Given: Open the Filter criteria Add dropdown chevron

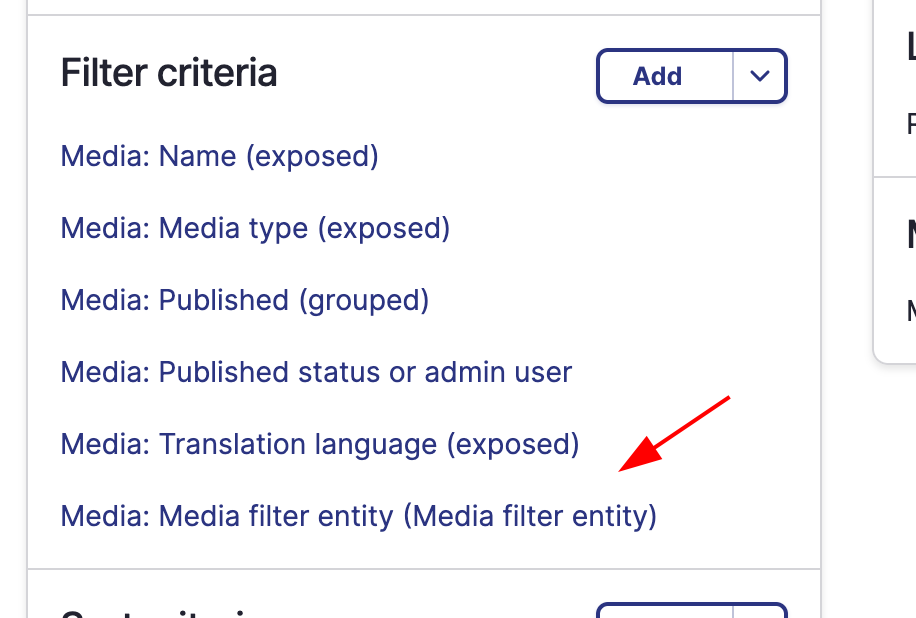Looking at the screenshot, I should tap(759, 76).
